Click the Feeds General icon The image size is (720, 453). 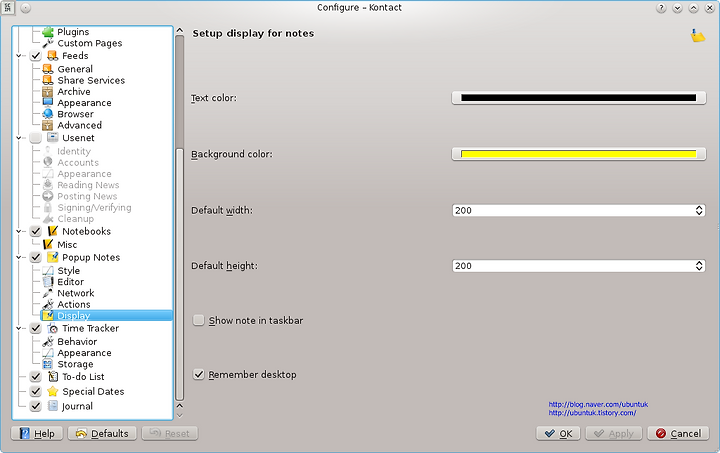pos(48,69)
